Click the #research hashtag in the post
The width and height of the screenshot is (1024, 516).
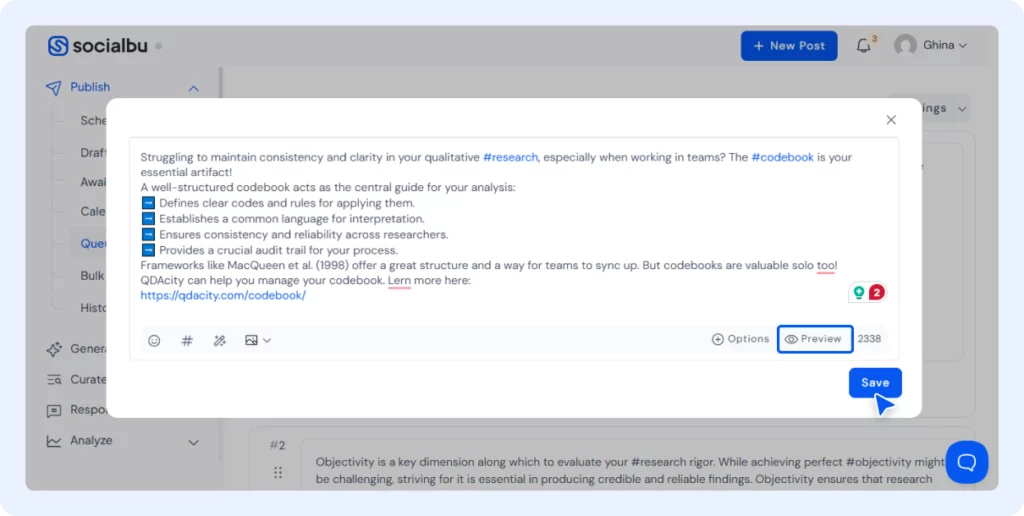pyautogui.click(x=510, y=157)
